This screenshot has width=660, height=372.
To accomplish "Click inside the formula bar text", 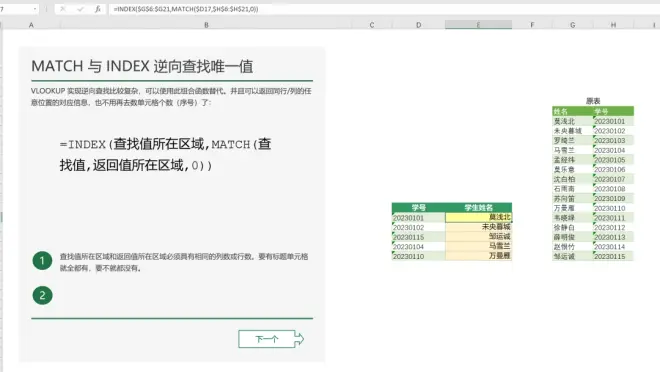I will 186,9.
